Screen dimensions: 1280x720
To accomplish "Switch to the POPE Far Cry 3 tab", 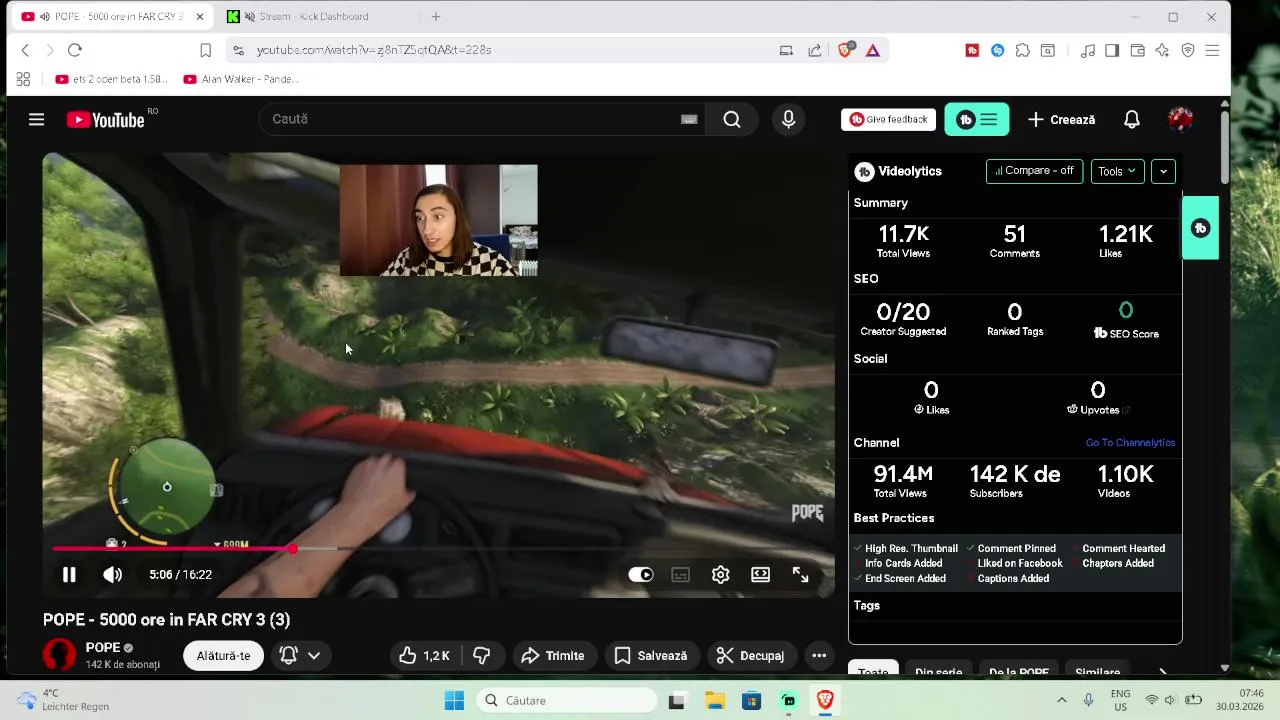I will (110, 16).
